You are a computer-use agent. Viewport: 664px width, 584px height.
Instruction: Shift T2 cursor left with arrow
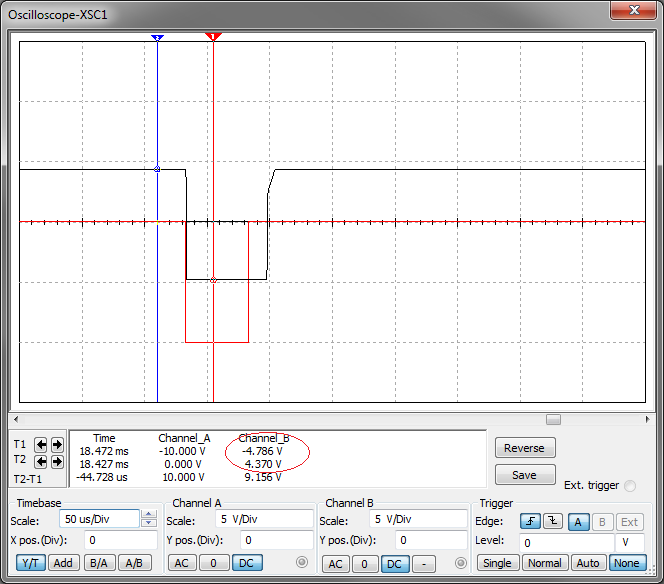click(41, 462)
